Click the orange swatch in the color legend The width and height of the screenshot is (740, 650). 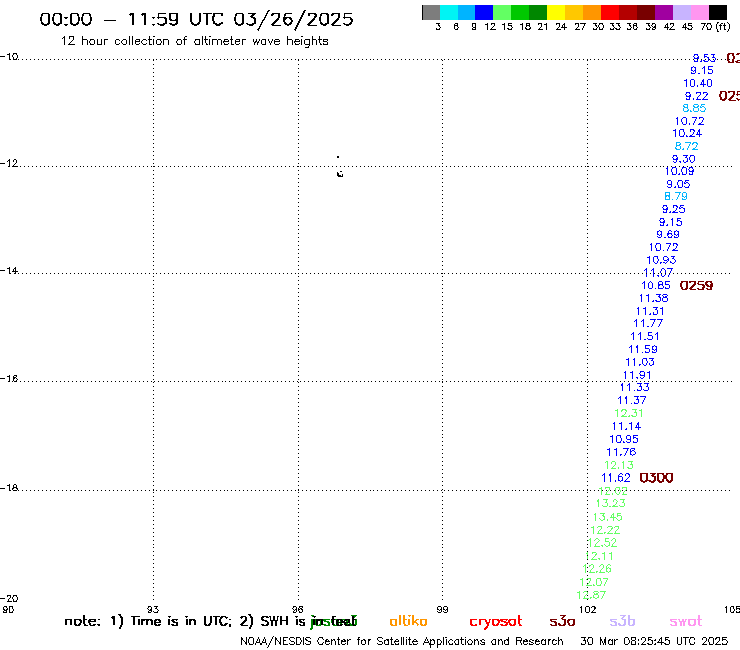[x=592, y=12]
